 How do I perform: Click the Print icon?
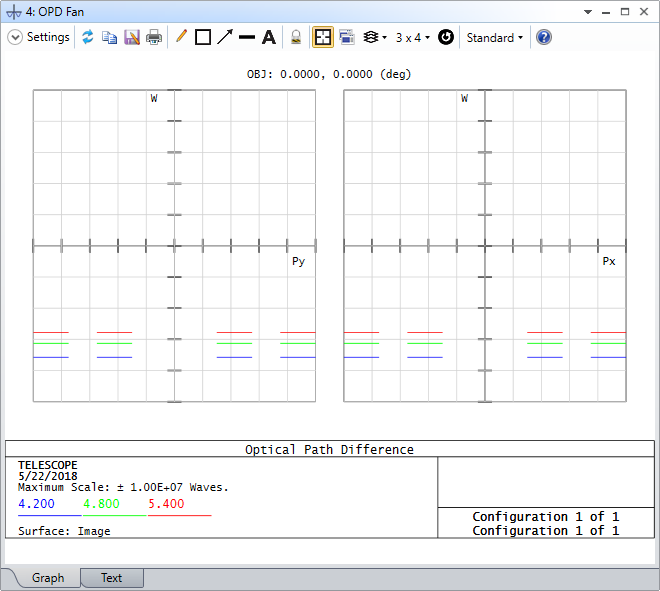click(x=154, y=37)
